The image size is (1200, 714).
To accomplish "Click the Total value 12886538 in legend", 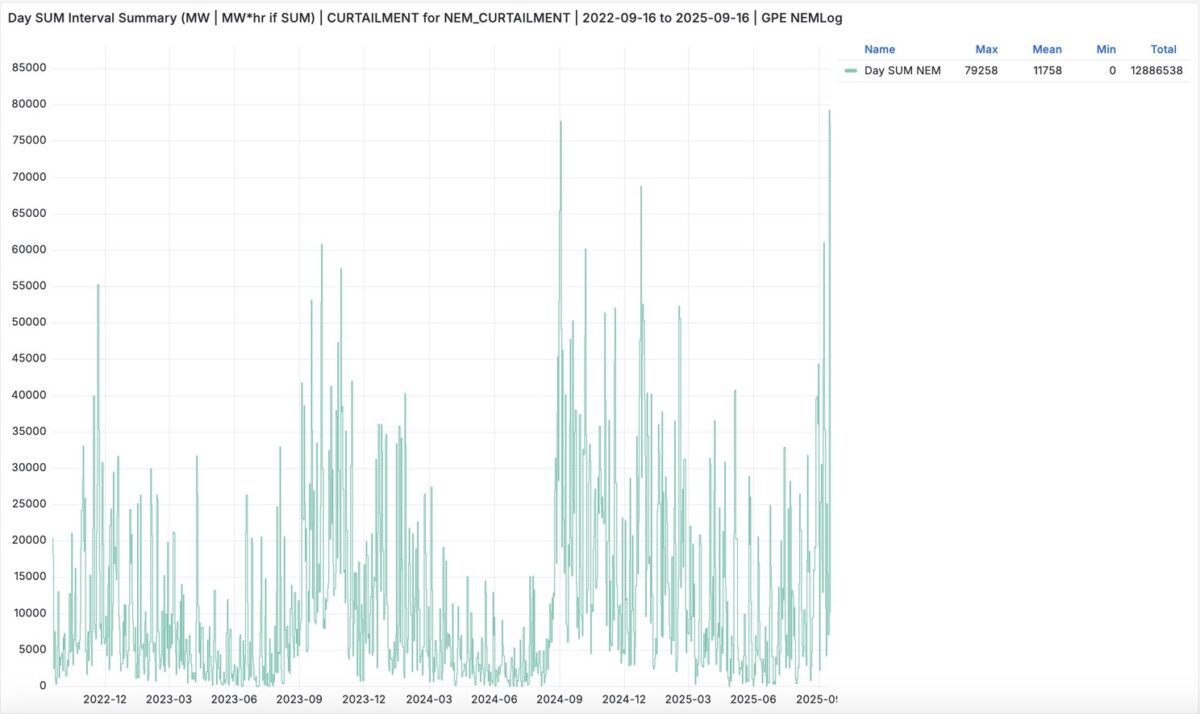I will click(x=1156, y=70).
